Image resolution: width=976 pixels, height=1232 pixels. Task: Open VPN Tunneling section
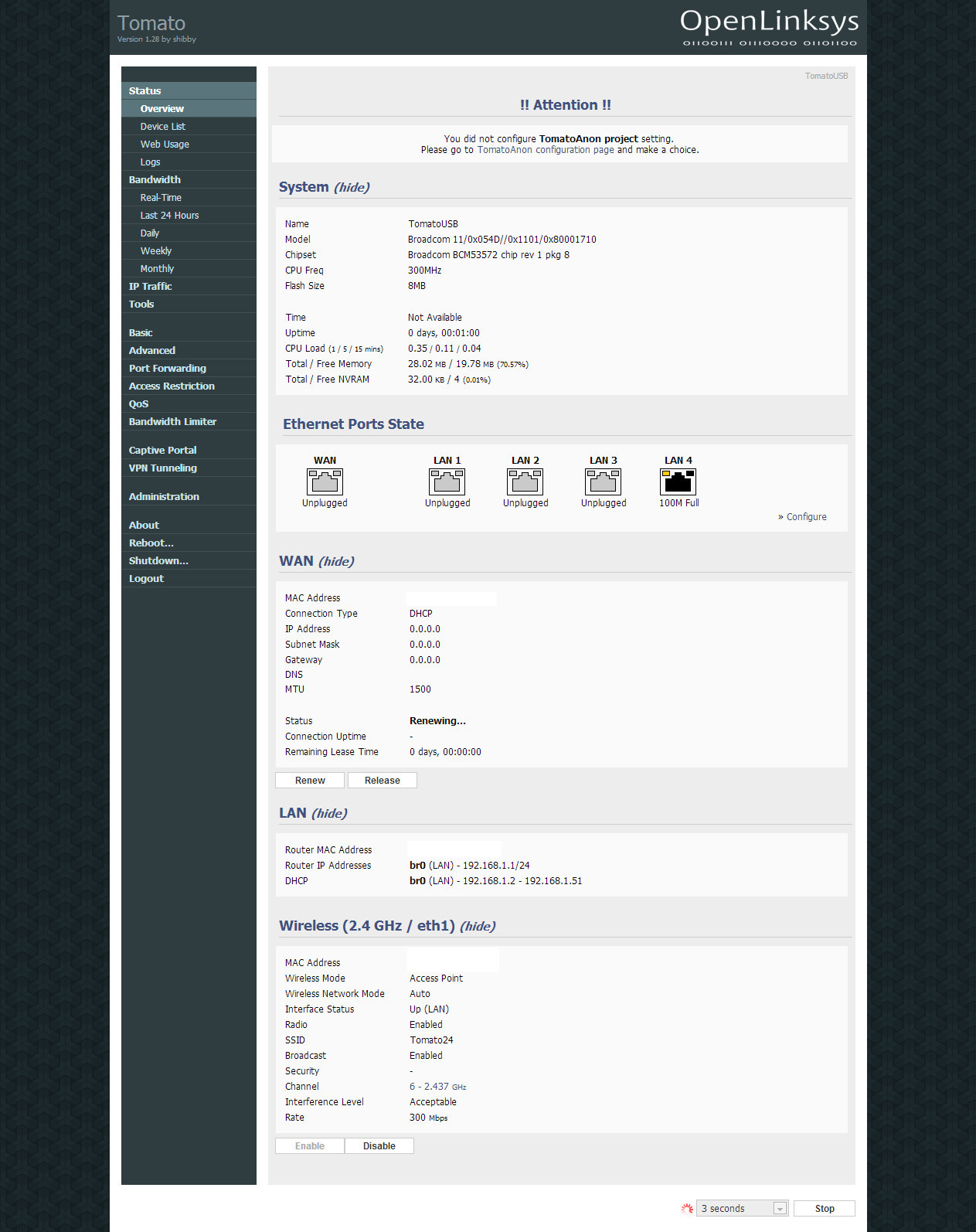pos(189,468)
